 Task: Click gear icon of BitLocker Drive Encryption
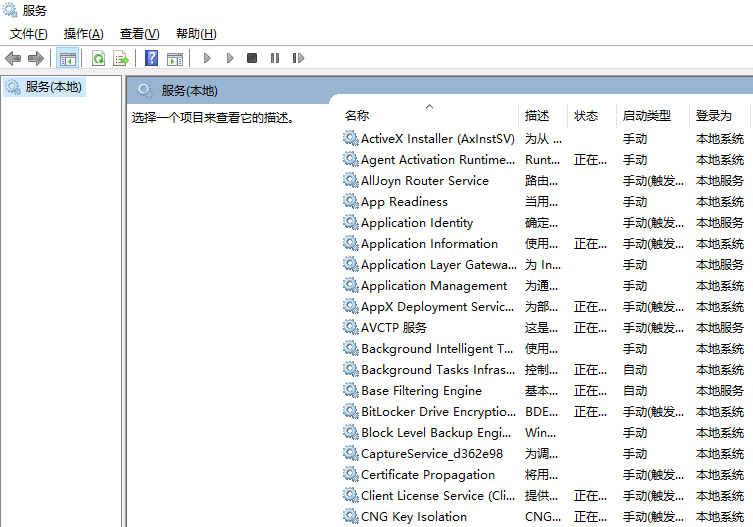click(351, 412)
